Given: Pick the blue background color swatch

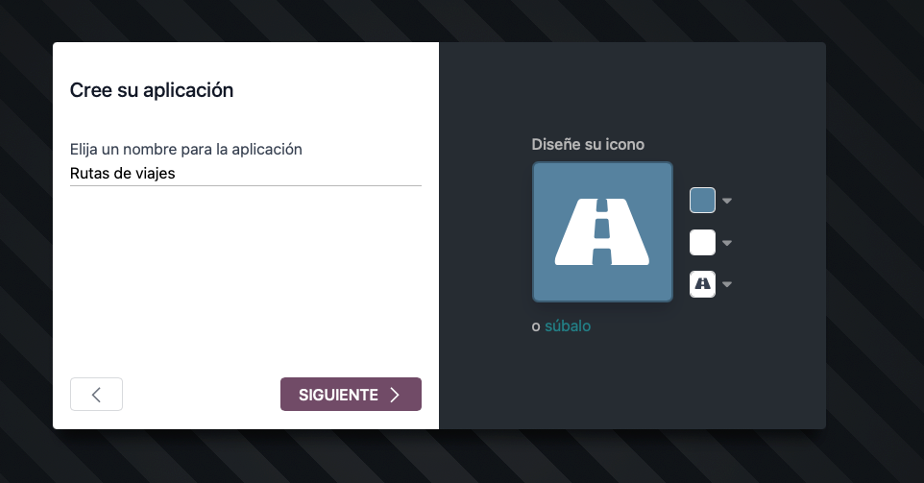Looking at the screenshot, I should click(702, 200).
